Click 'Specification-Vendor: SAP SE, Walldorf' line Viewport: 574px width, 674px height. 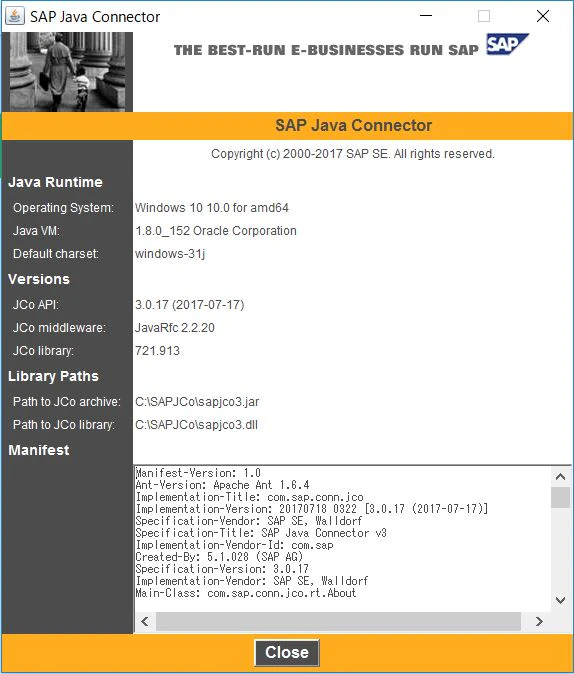tap(249, 521)
